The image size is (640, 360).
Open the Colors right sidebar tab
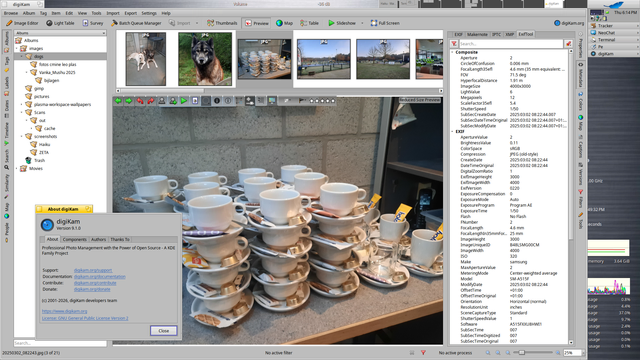tap(580, 101)
